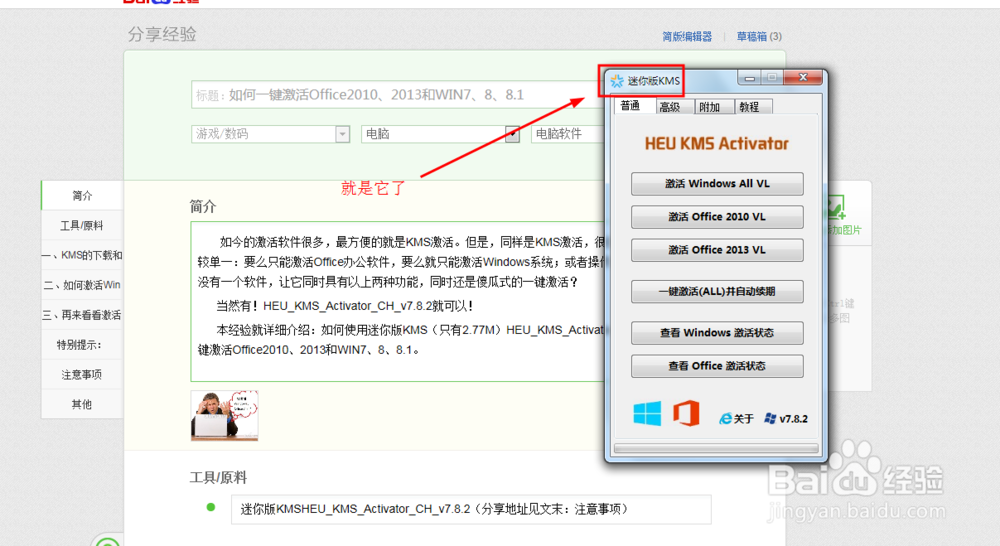Click the 简介 text editing area
Image resolution: width=1000 pixels, height=546 pixels.
[x=398, y=301]
